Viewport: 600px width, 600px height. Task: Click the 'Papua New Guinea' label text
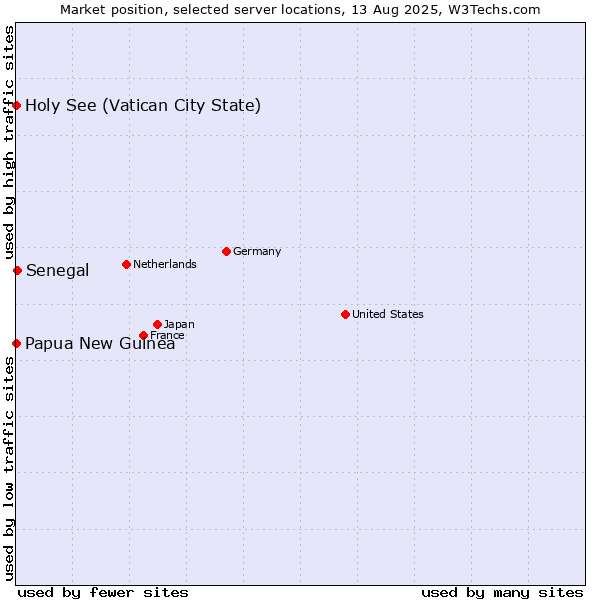[x=100, y=344]
